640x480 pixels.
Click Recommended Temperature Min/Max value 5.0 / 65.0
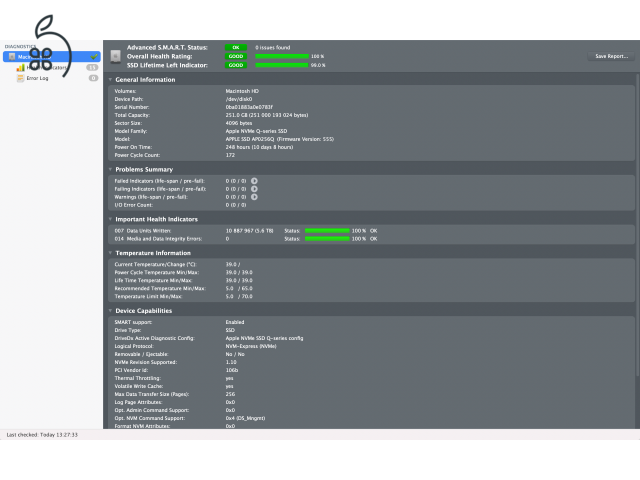coord(239,288)
